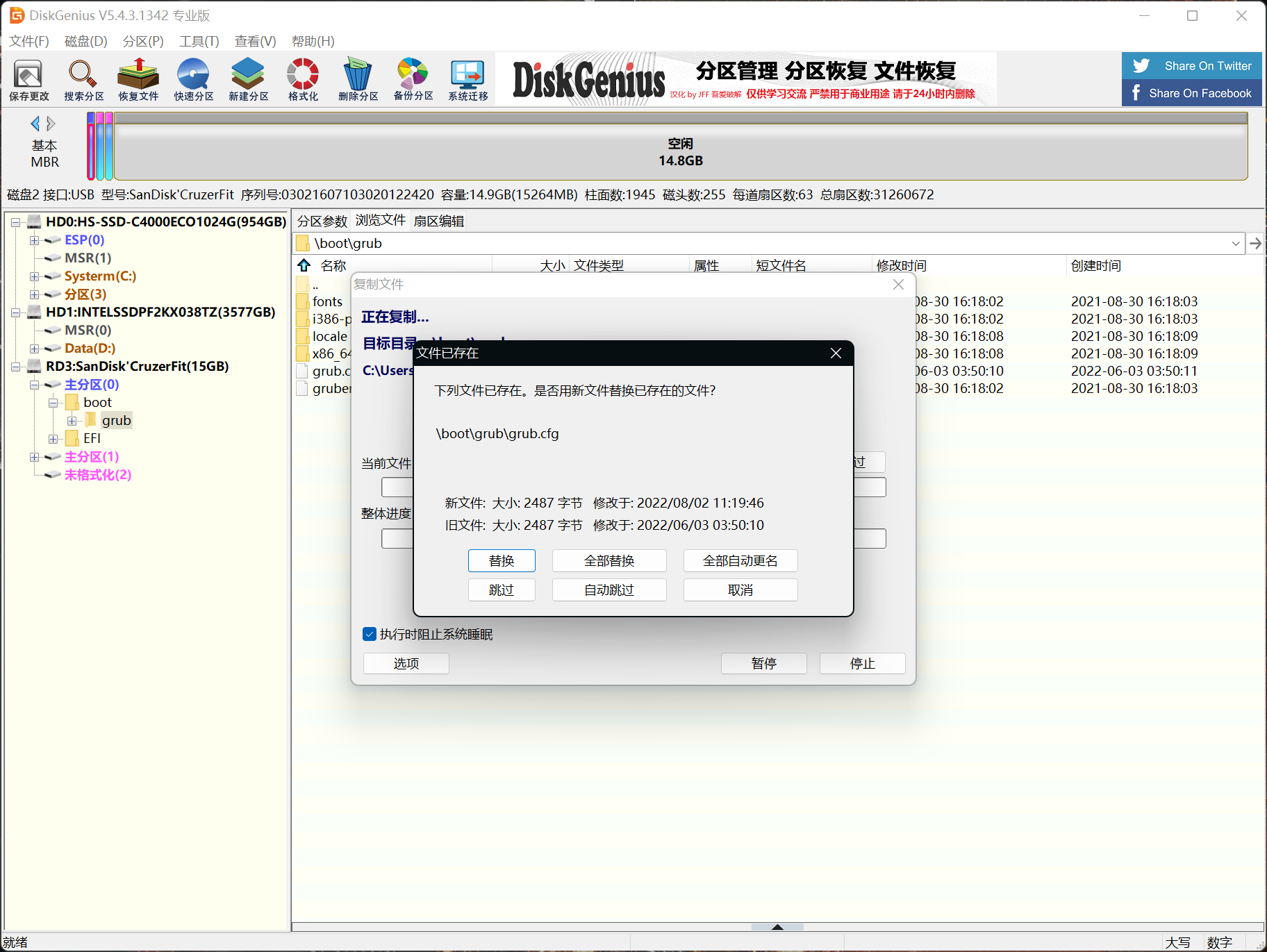Click Share On Twitter link
The height and width of the screenshot is (952, 1267).
click(1191, 66)
